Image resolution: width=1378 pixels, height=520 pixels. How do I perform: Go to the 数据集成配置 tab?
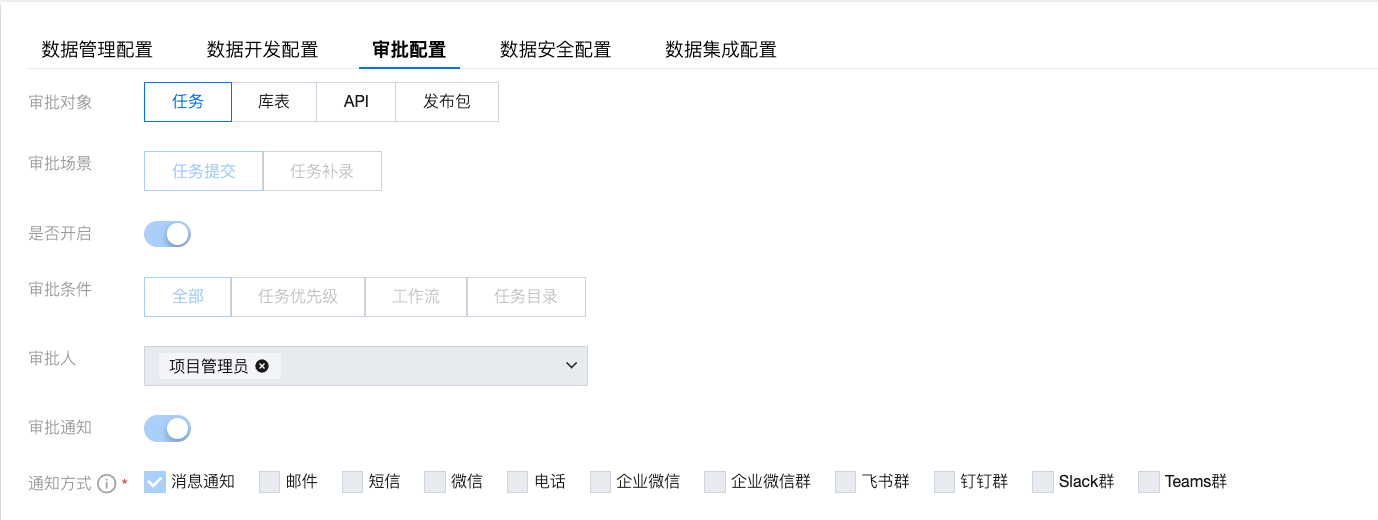click(721, 49)
